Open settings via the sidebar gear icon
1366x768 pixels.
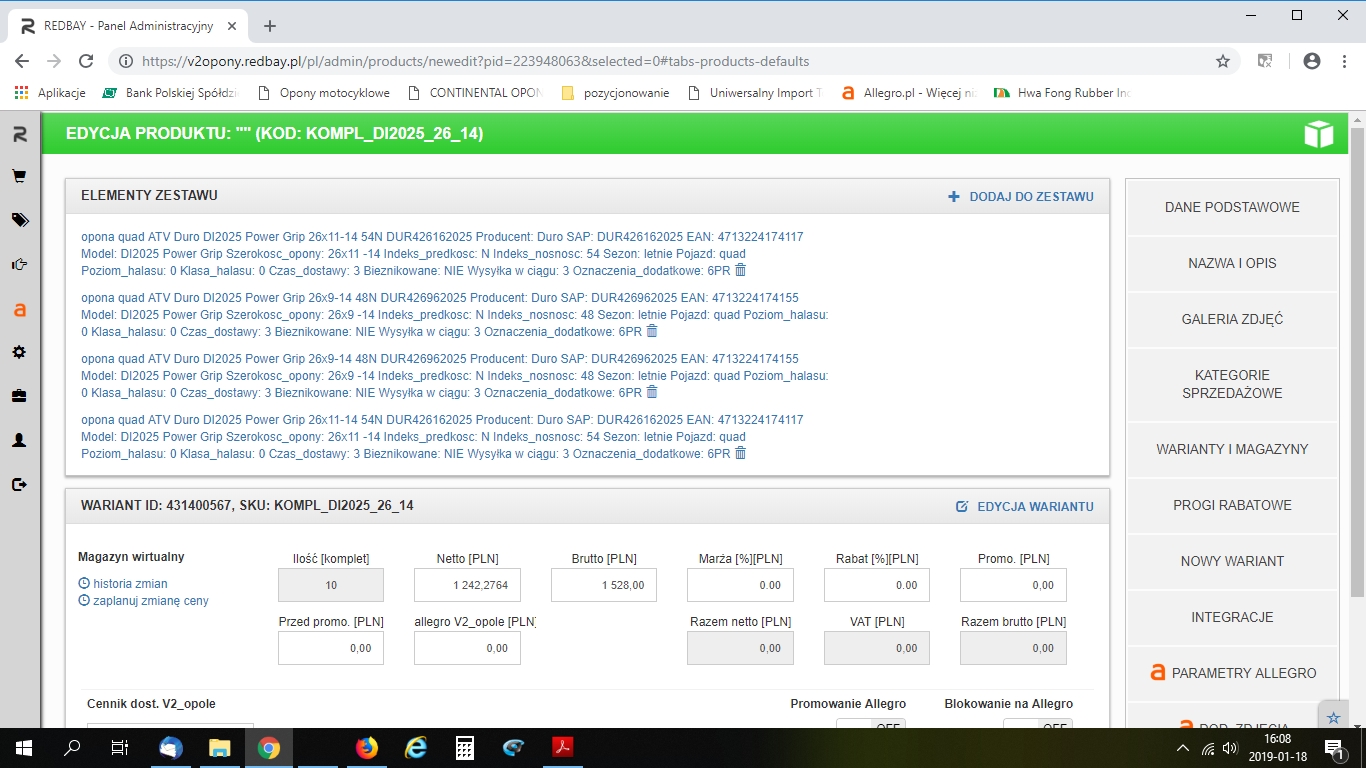click(19, 352)
